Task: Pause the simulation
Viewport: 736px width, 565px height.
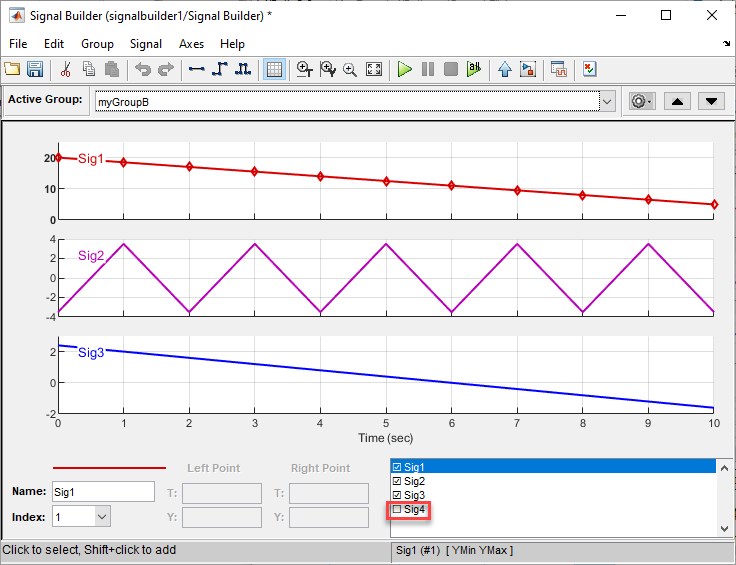Action: click(x=428, y=69)
